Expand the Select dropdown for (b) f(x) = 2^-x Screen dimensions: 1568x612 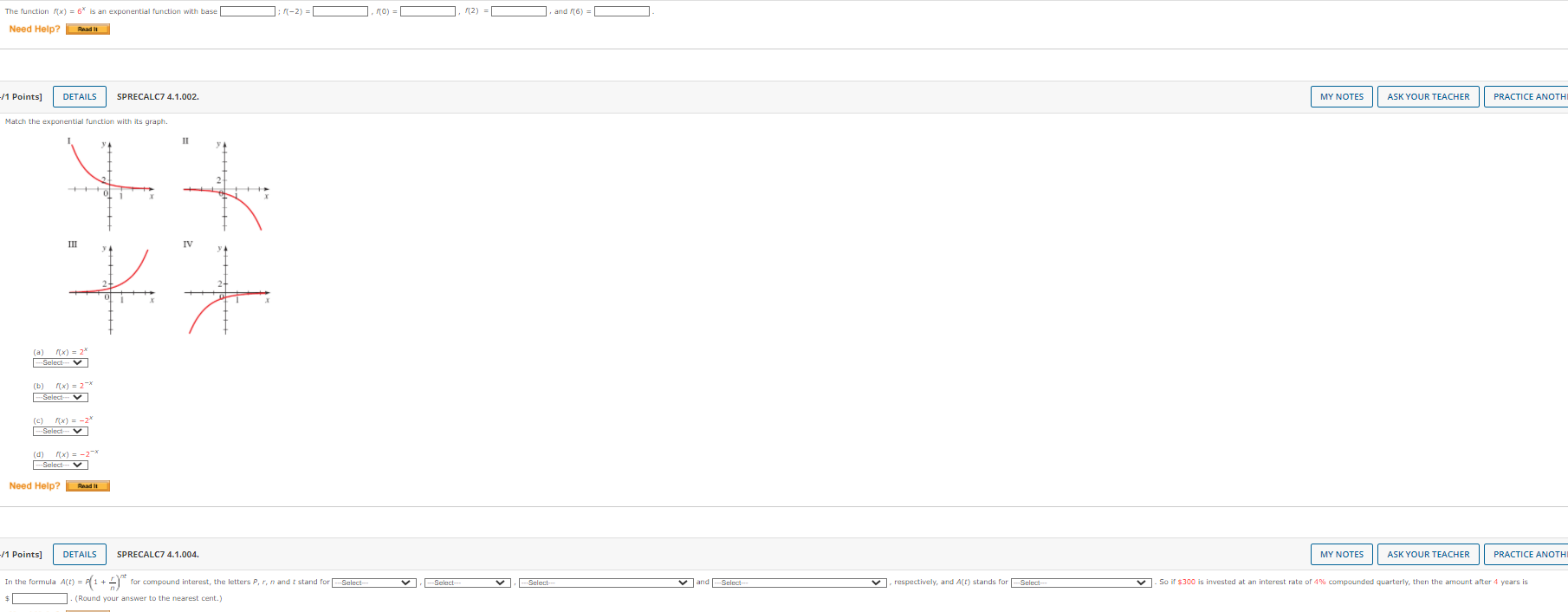point(61,398)
